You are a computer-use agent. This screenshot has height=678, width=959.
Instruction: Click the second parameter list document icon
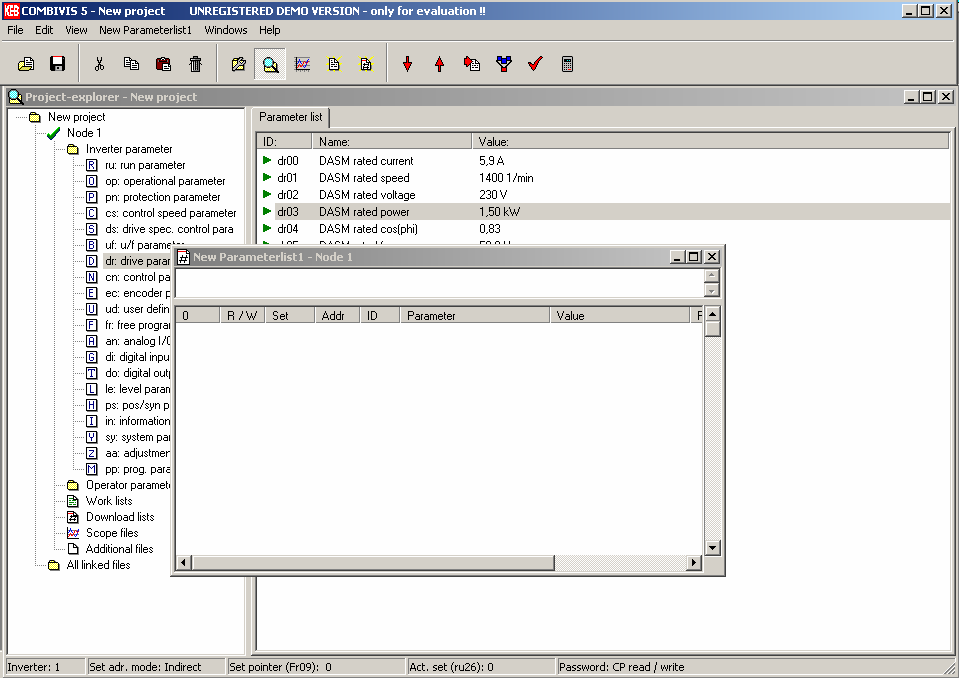[366, 64]
